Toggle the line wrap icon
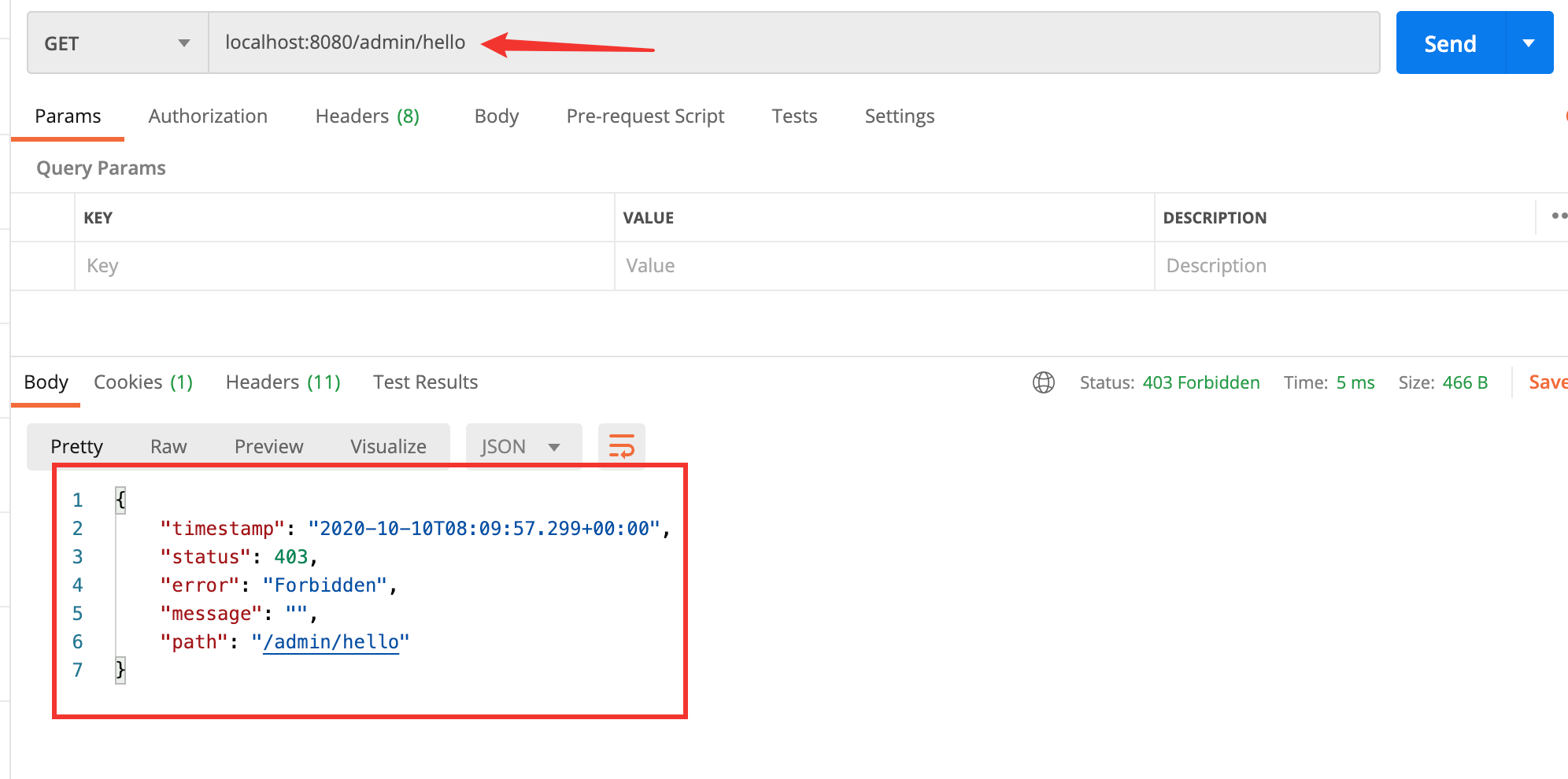This screenshot has height=779, width=1568. click(x=622, y=447)
